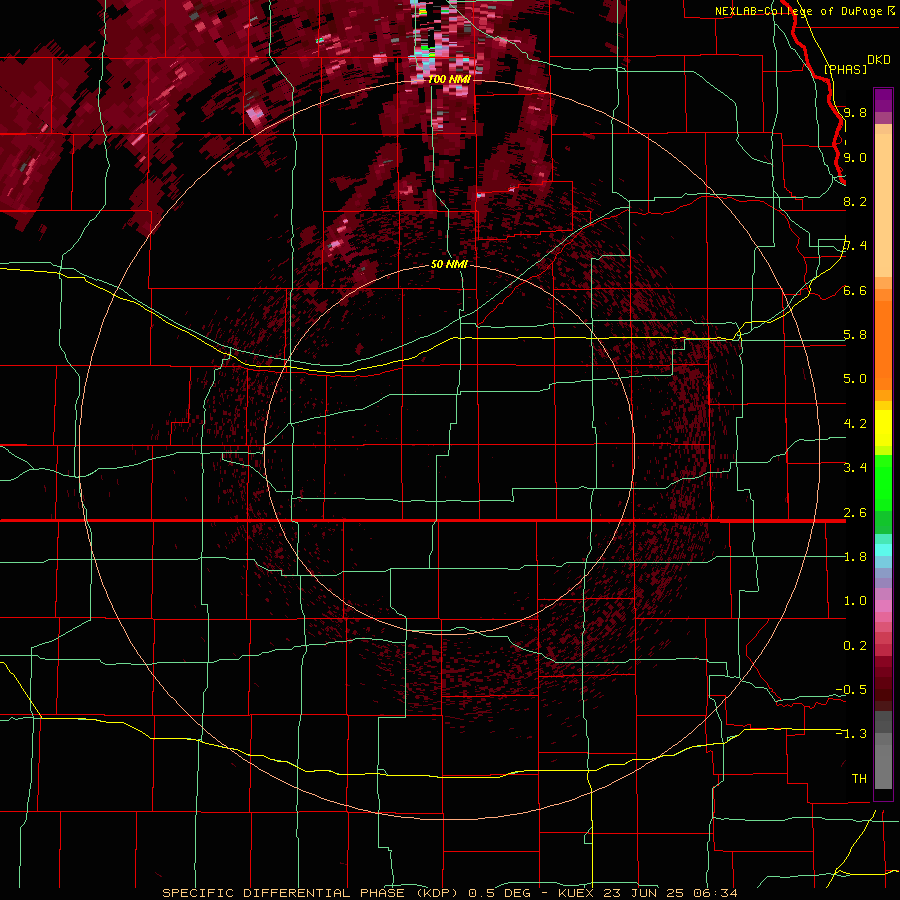Pick the purple segment atop the color bar
900x900 pixels.
point(883,100)
